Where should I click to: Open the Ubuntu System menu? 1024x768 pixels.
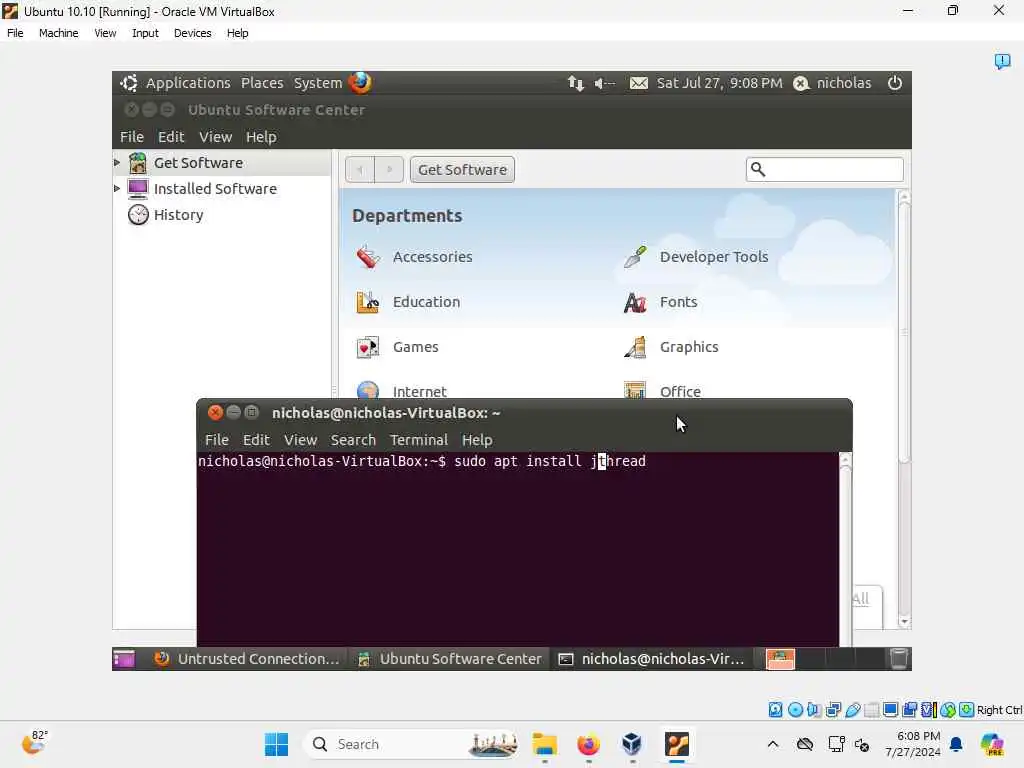coord(317,83)
